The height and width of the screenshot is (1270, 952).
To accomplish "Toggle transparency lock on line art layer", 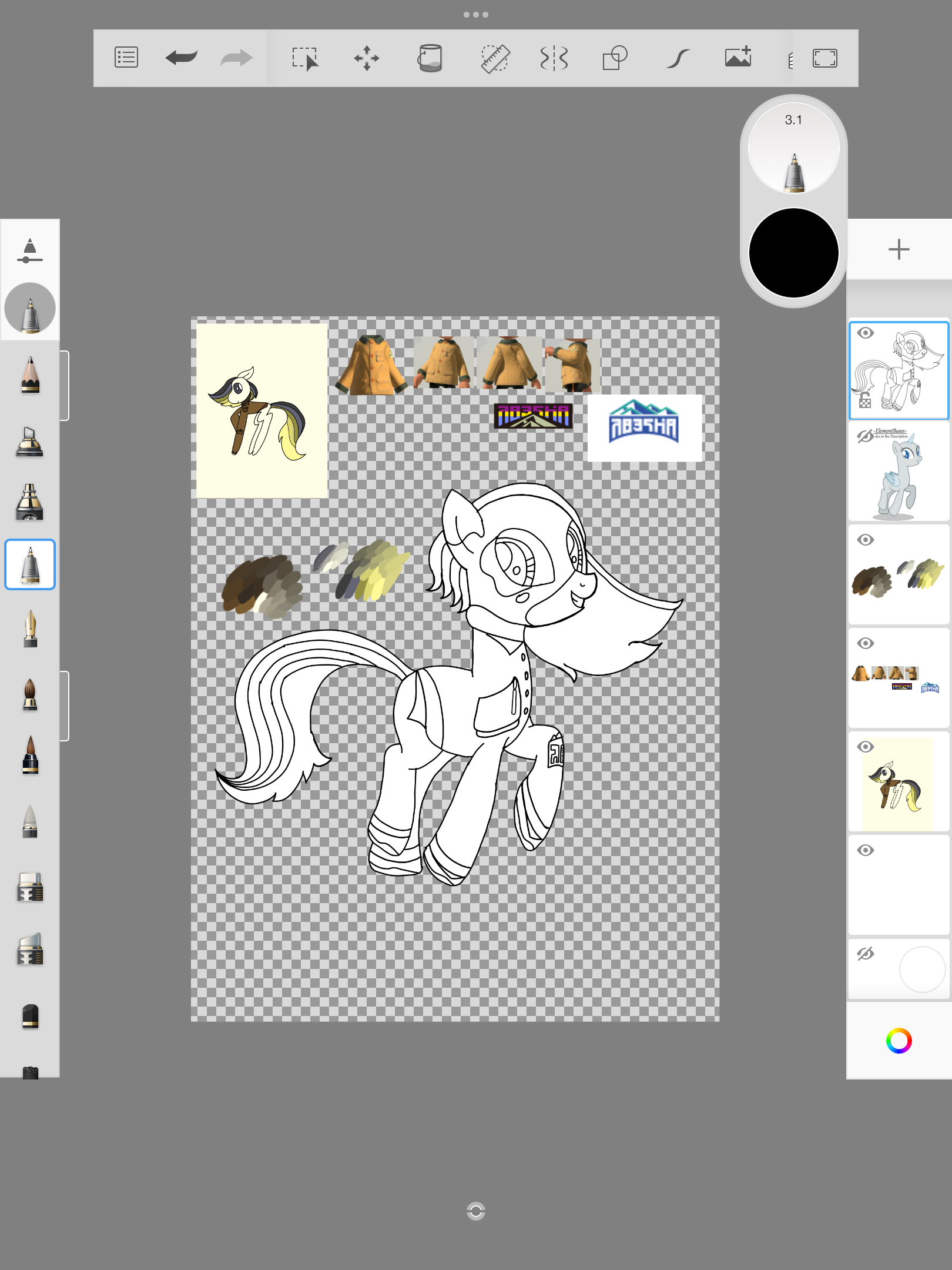I will tap(865, 400).
